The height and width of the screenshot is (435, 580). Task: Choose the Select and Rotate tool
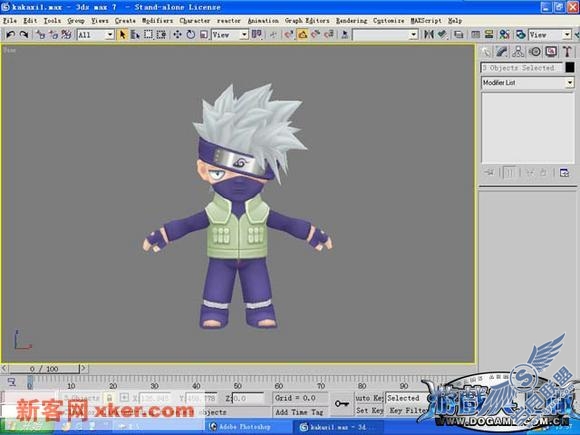click(190, 35)
